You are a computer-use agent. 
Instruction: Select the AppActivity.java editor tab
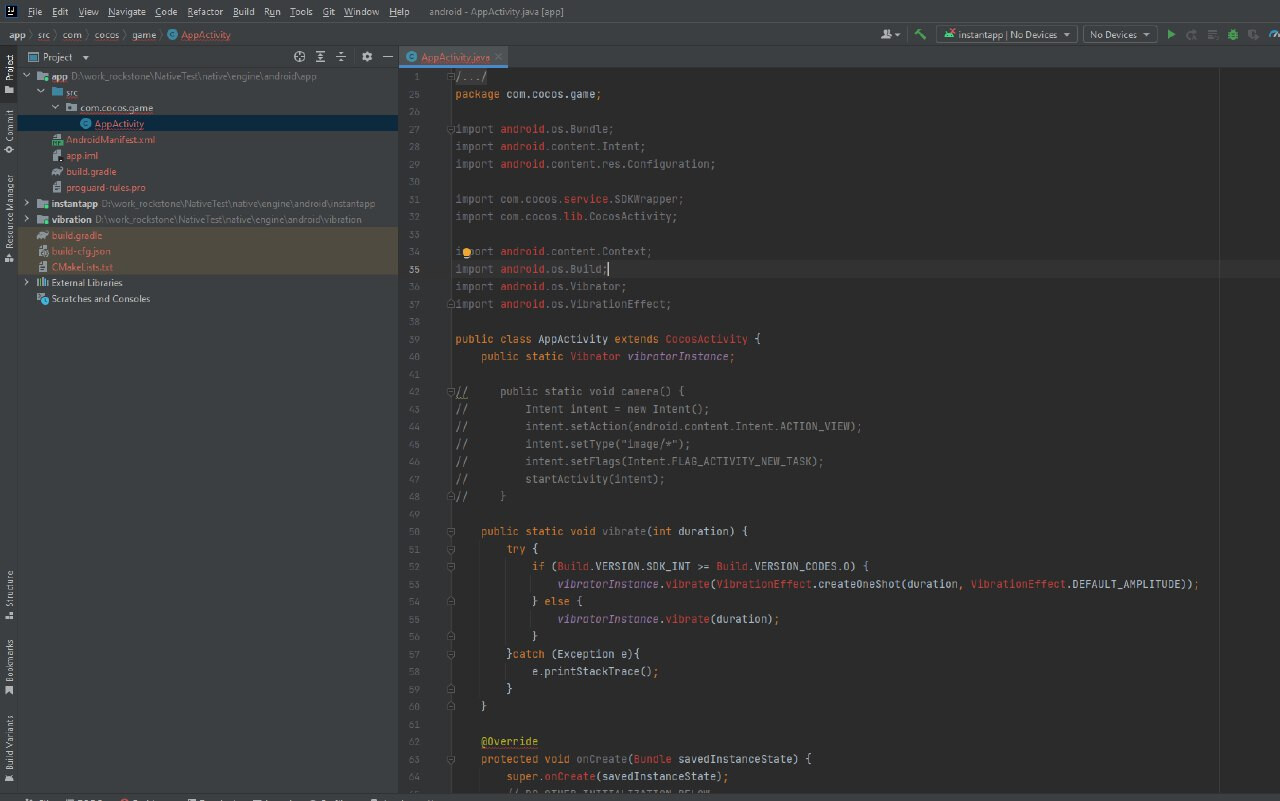[454, 57]
